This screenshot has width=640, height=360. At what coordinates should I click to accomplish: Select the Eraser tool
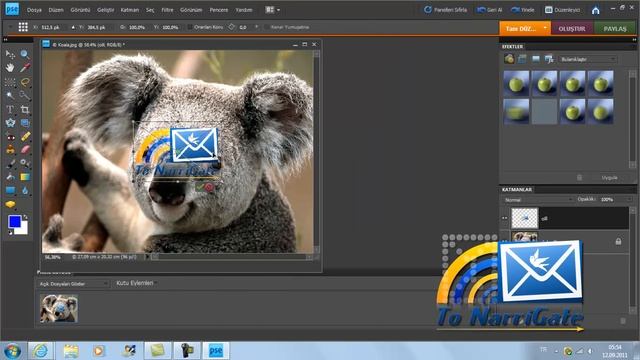pos(25,149)
